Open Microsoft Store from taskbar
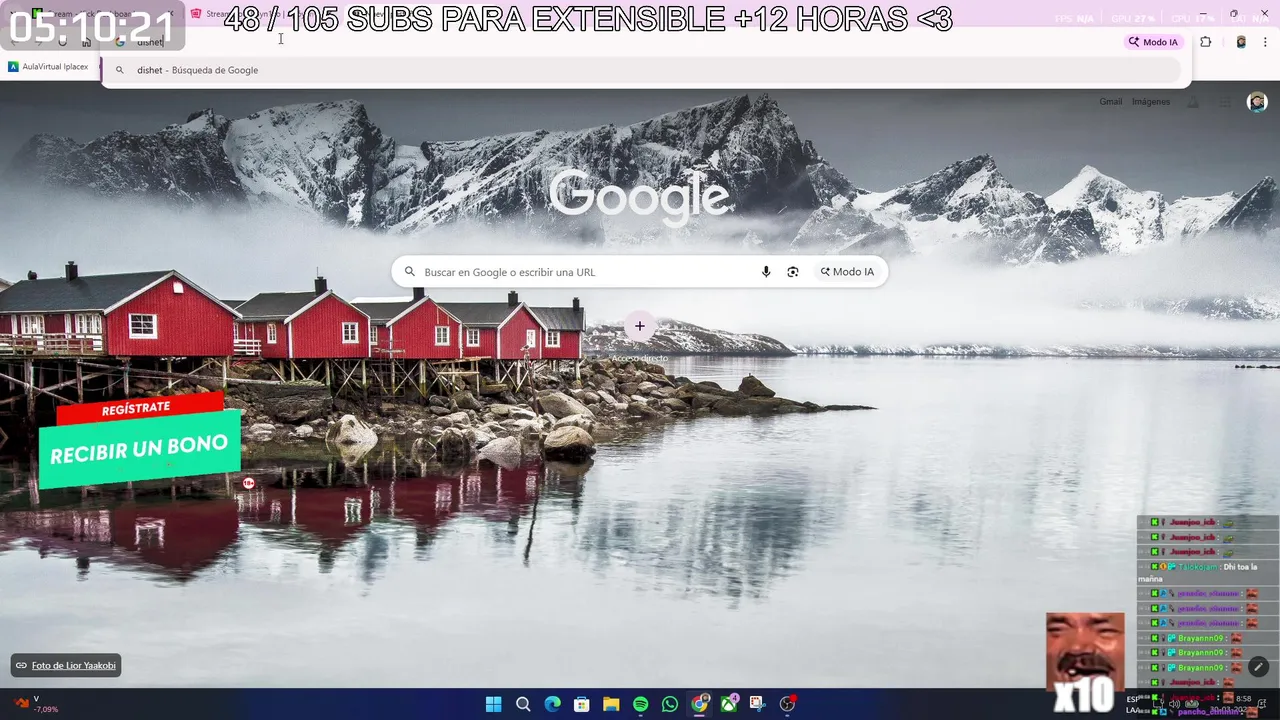Image resolution: width=1280 pixels, height=720 pixels. (x=582, y=704)
